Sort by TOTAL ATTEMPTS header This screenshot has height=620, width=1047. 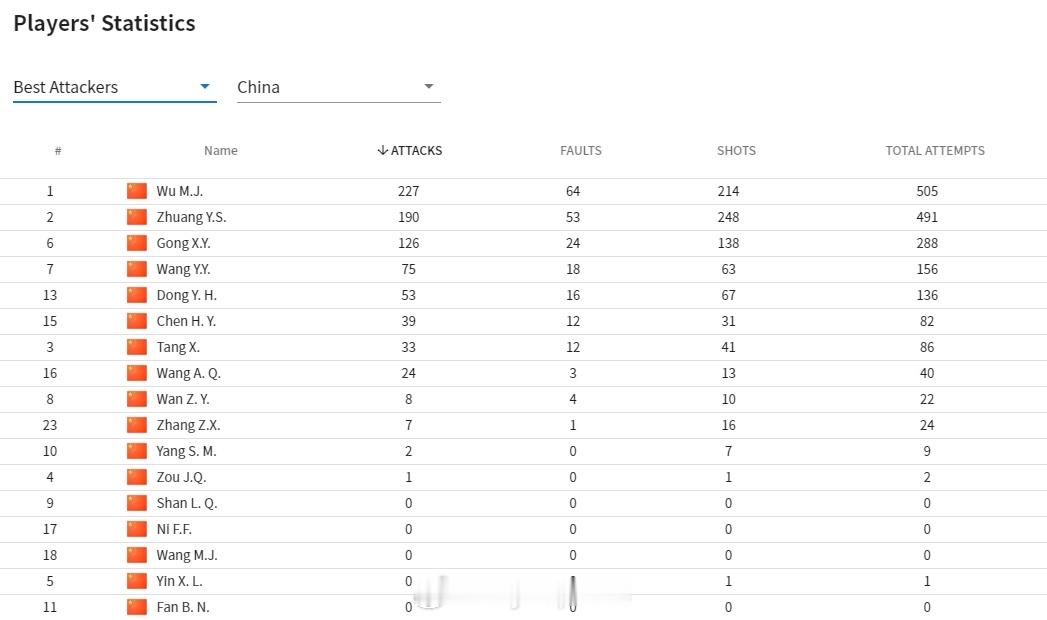[x=935, y=150]
